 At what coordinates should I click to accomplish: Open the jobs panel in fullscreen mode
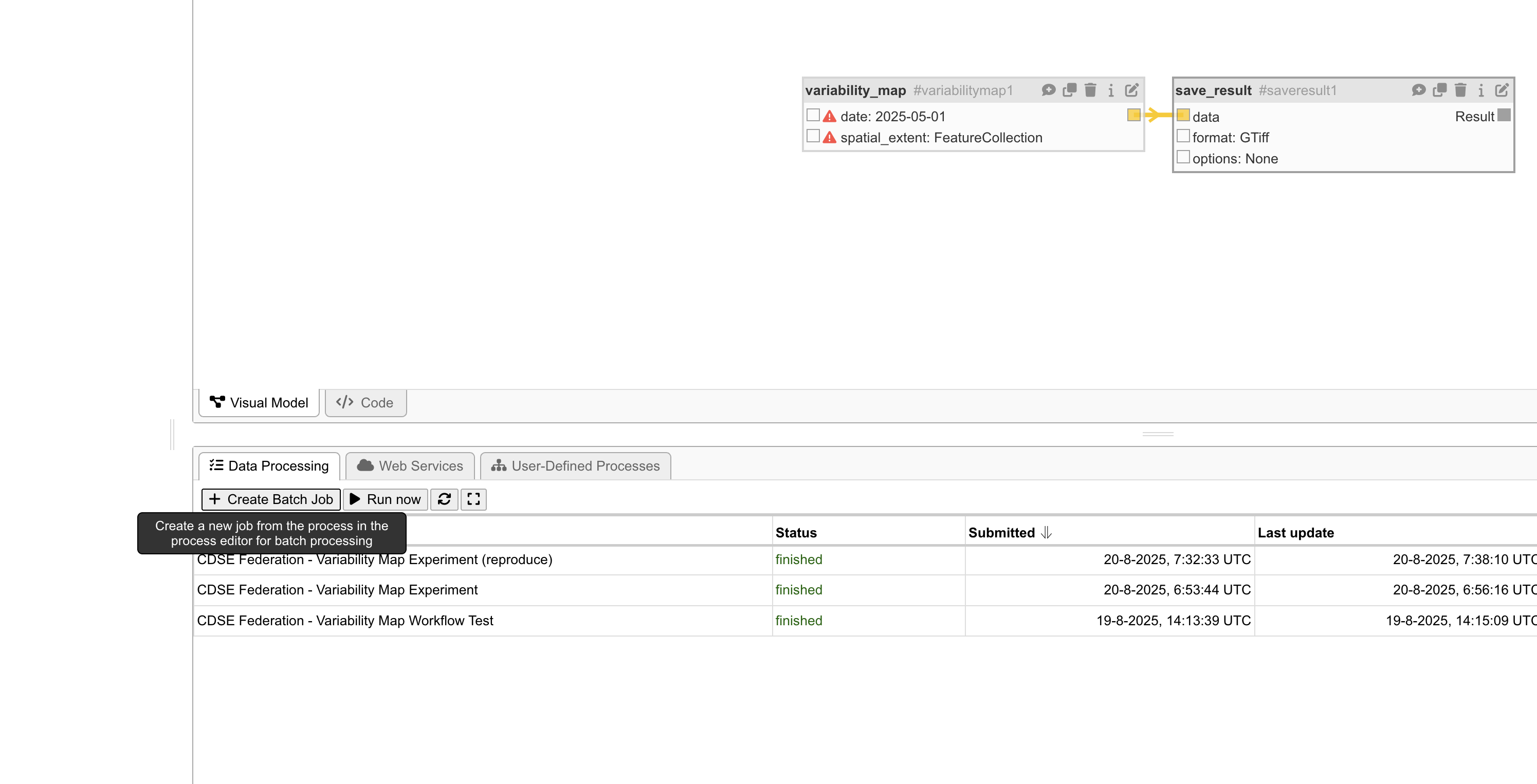tap(473, 499)
